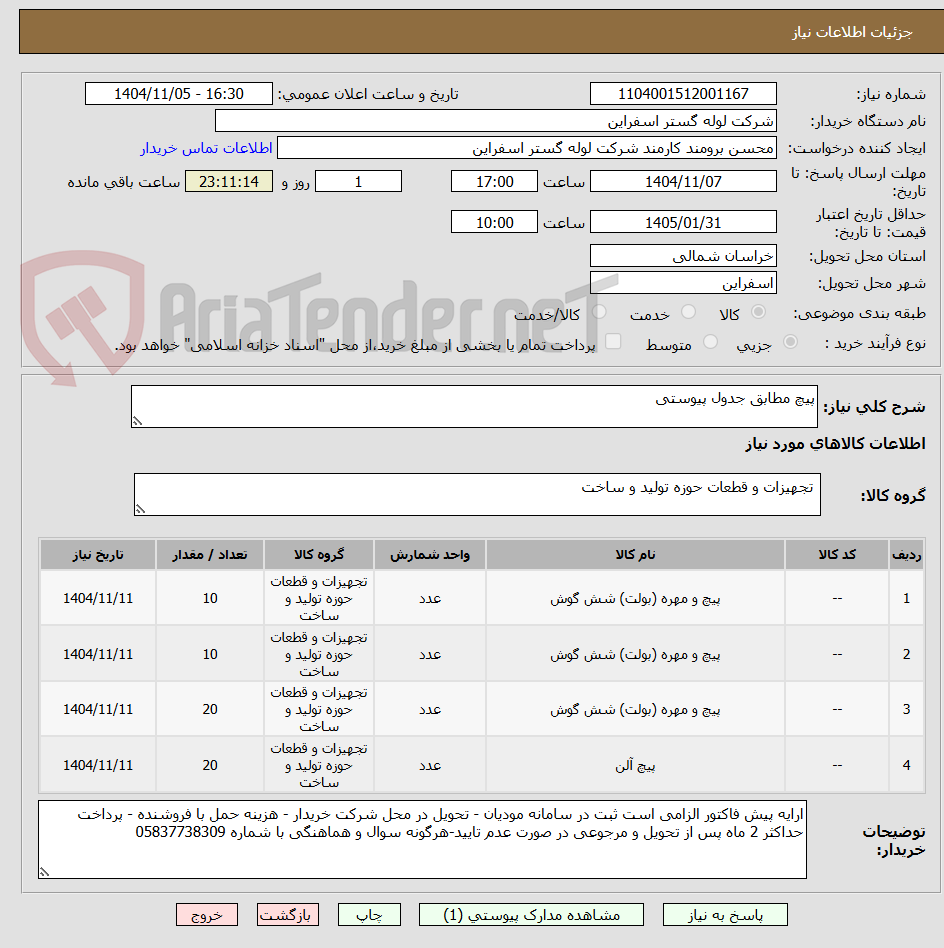Screen dimensions: 944x948
Task: Open اطلاعات تماس خریدار link
Action: click(x=206, y=149)
